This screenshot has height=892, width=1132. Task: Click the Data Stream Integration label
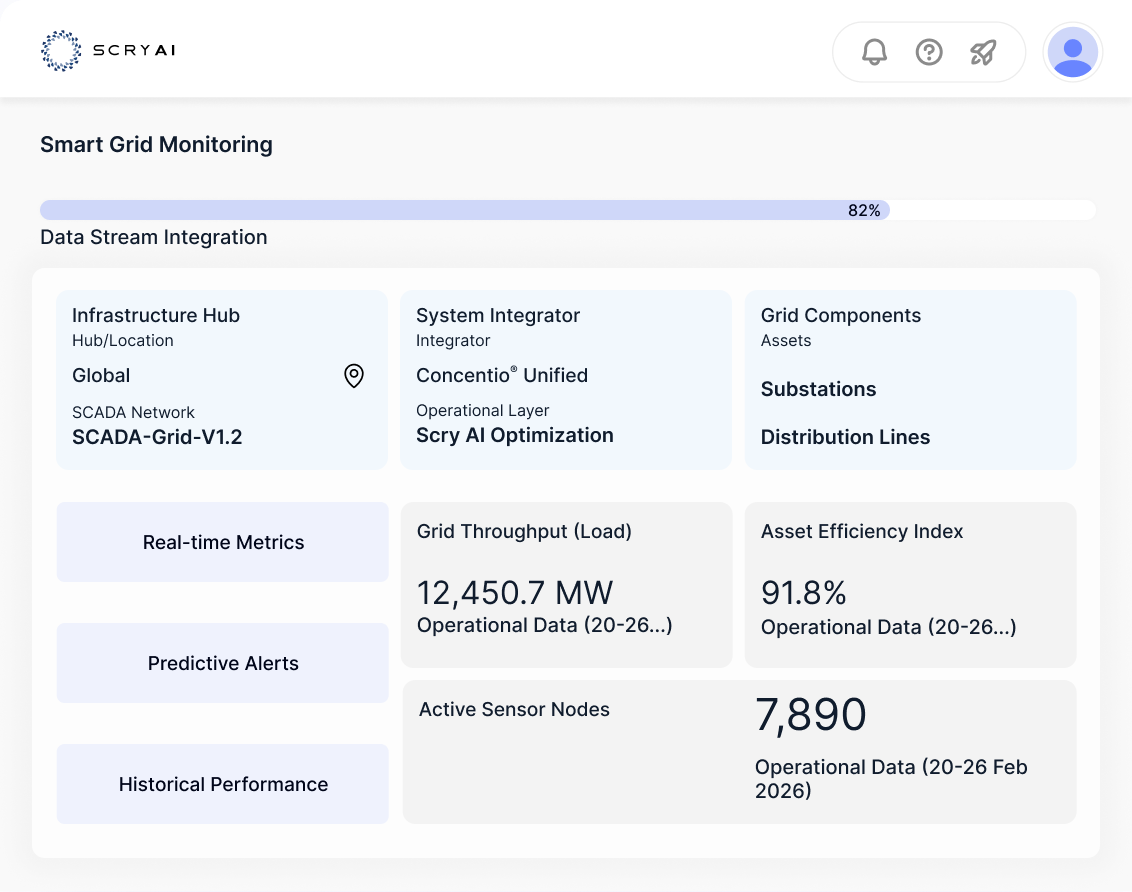[154, 237]
